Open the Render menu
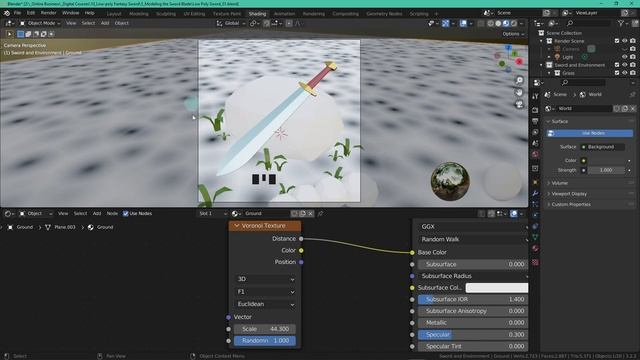 [x=48, y=13]
